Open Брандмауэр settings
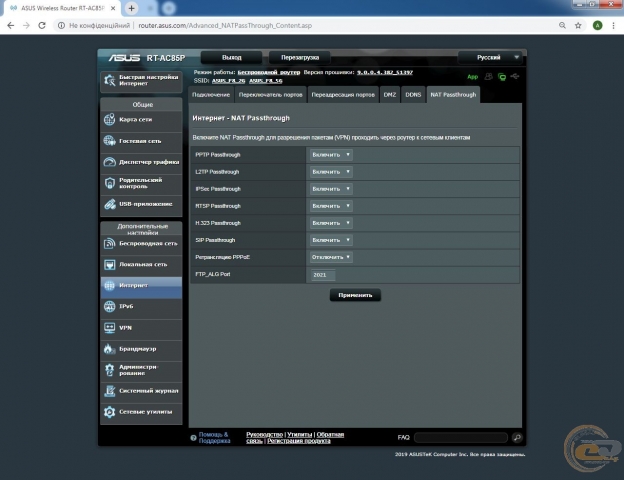This screenshot has height=480, width=624. click(x=141, y=349)
